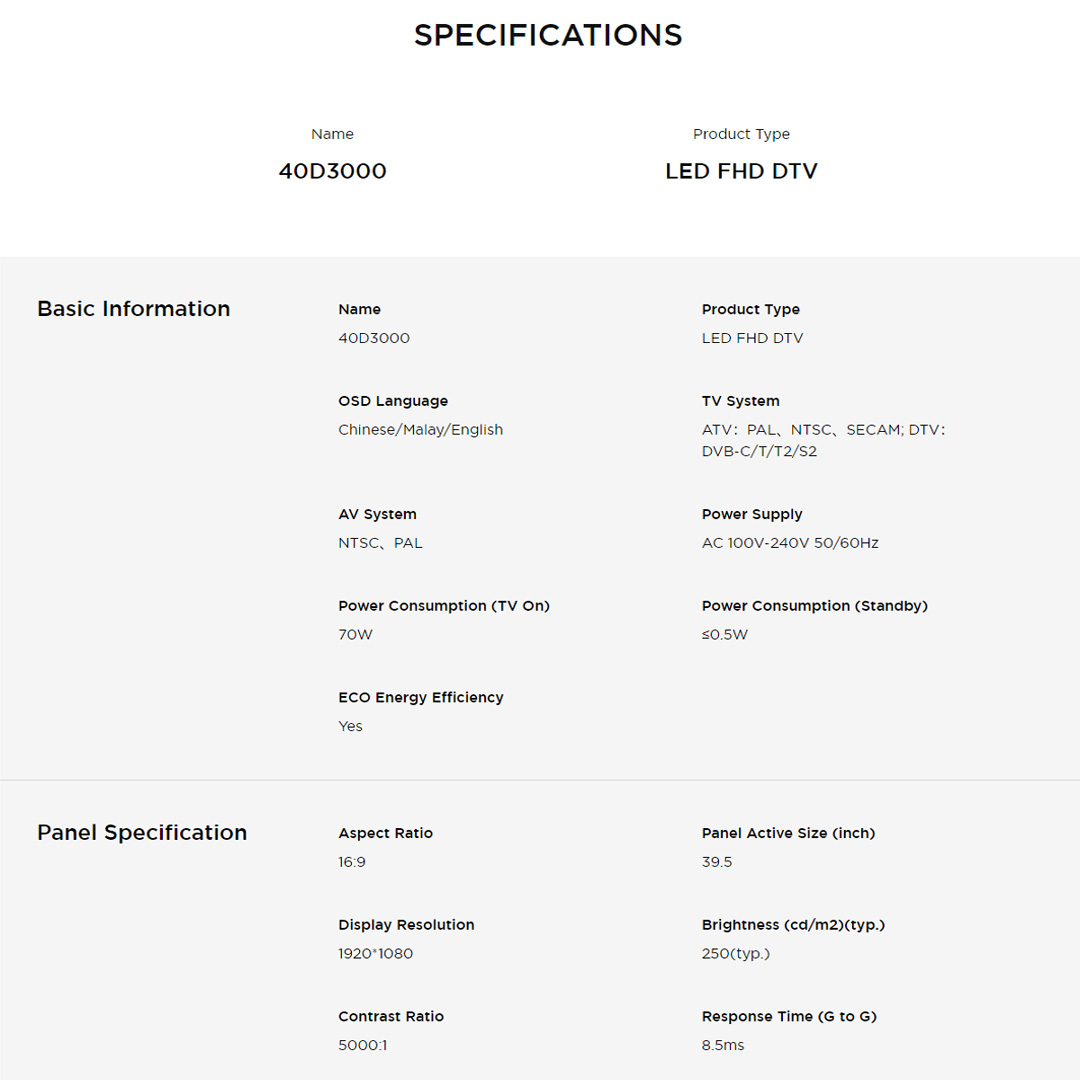Click the Chinese/Malay/English value text
This screenshot has width=1080, height=1080.
(x=420, y=430)
